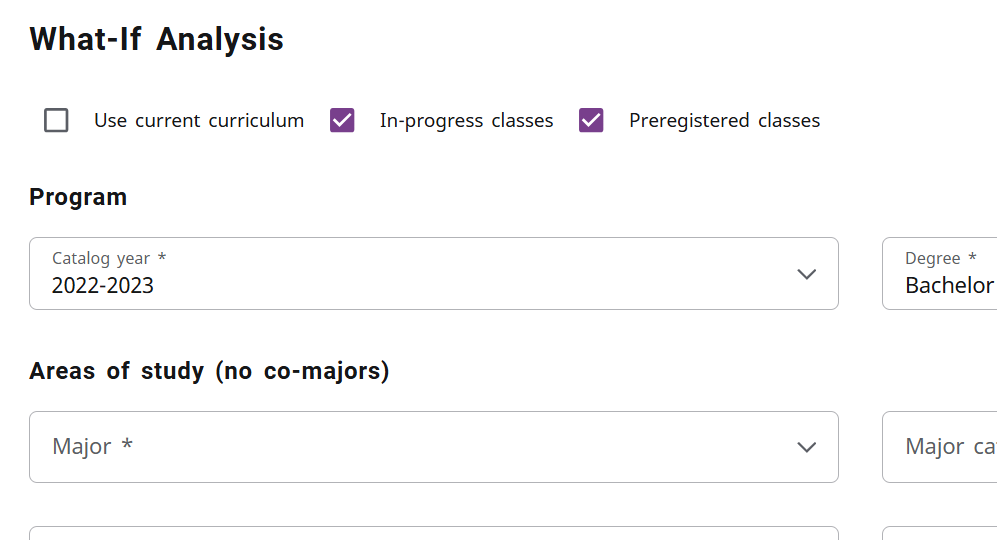Click the Major field chevron arrow
The height and width of the screenshot is (540, 997).
coord(807,447)
